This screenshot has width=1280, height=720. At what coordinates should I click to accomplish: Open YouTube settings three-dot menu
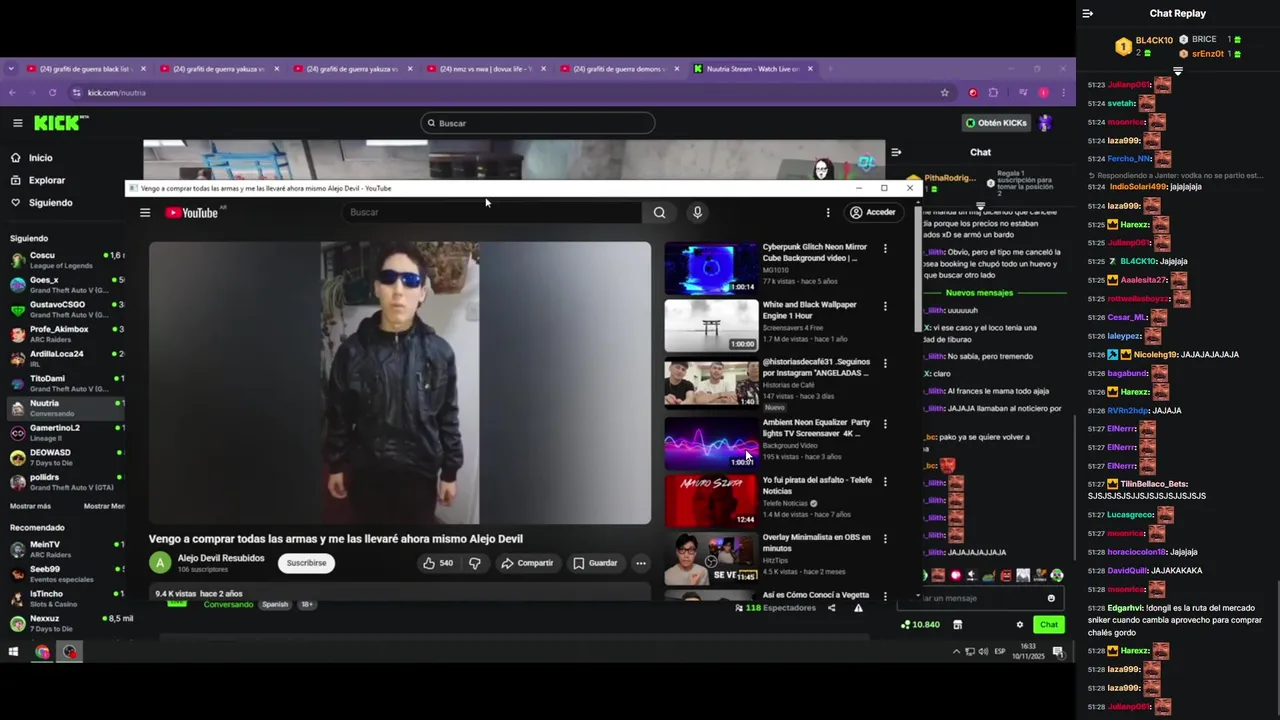click(x=827, y=212)
